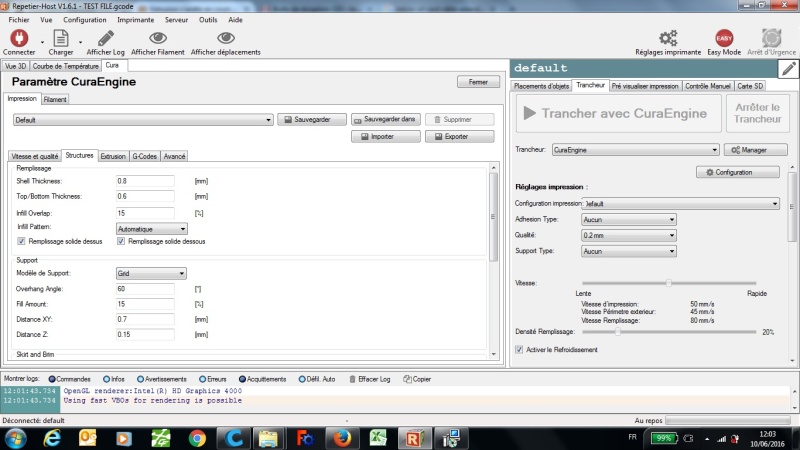The height and width of the screenshot is (450, 800).
Task: Toggle Défil. Auto log option
Action: coord(302,379)
